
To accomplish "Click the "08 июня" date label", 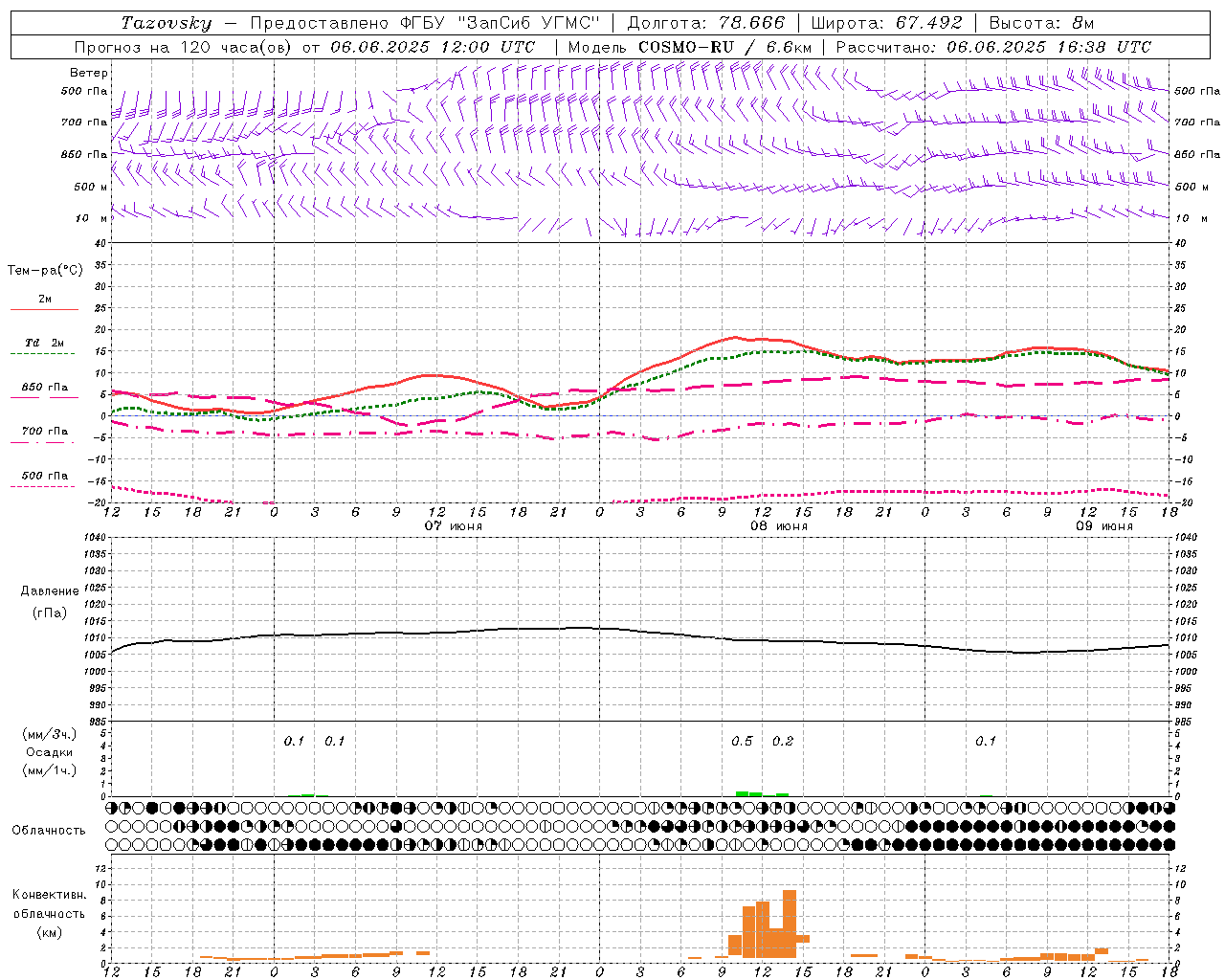I will pyautogui.click(x=779, y=526).
